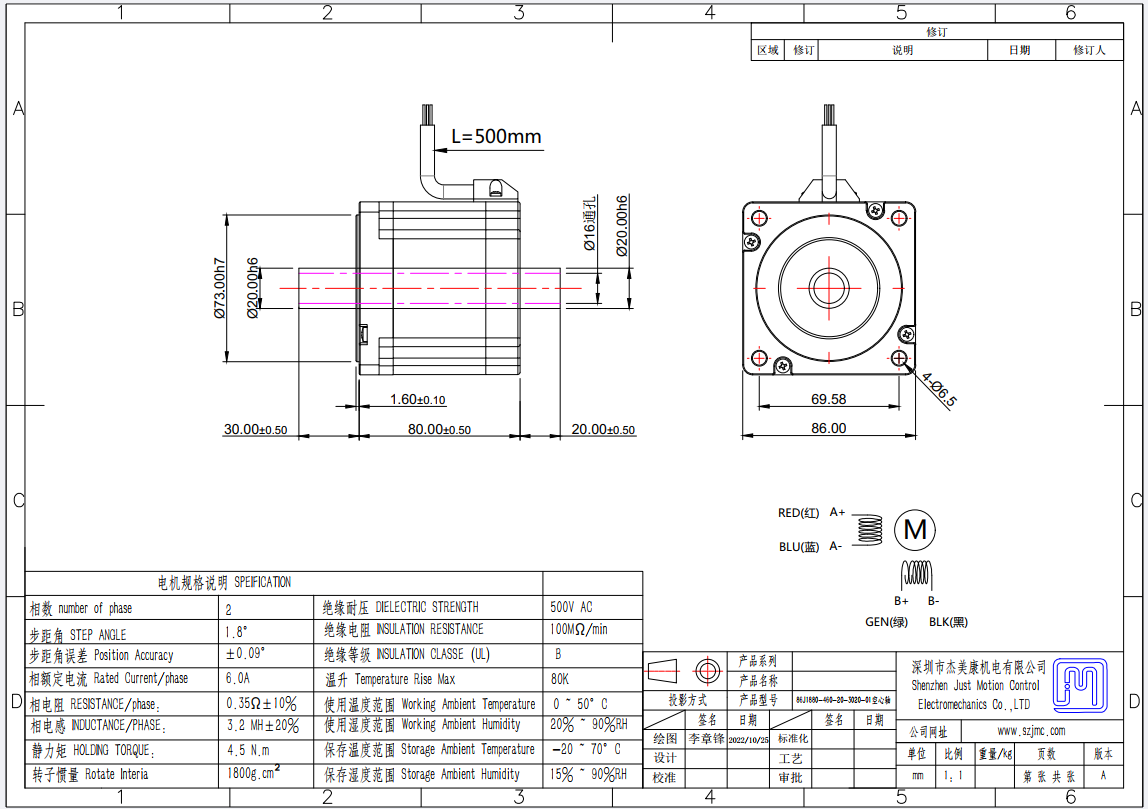1148x809 pixels.
Task: Click the circled M motor symbol
Action: point(915,529)
